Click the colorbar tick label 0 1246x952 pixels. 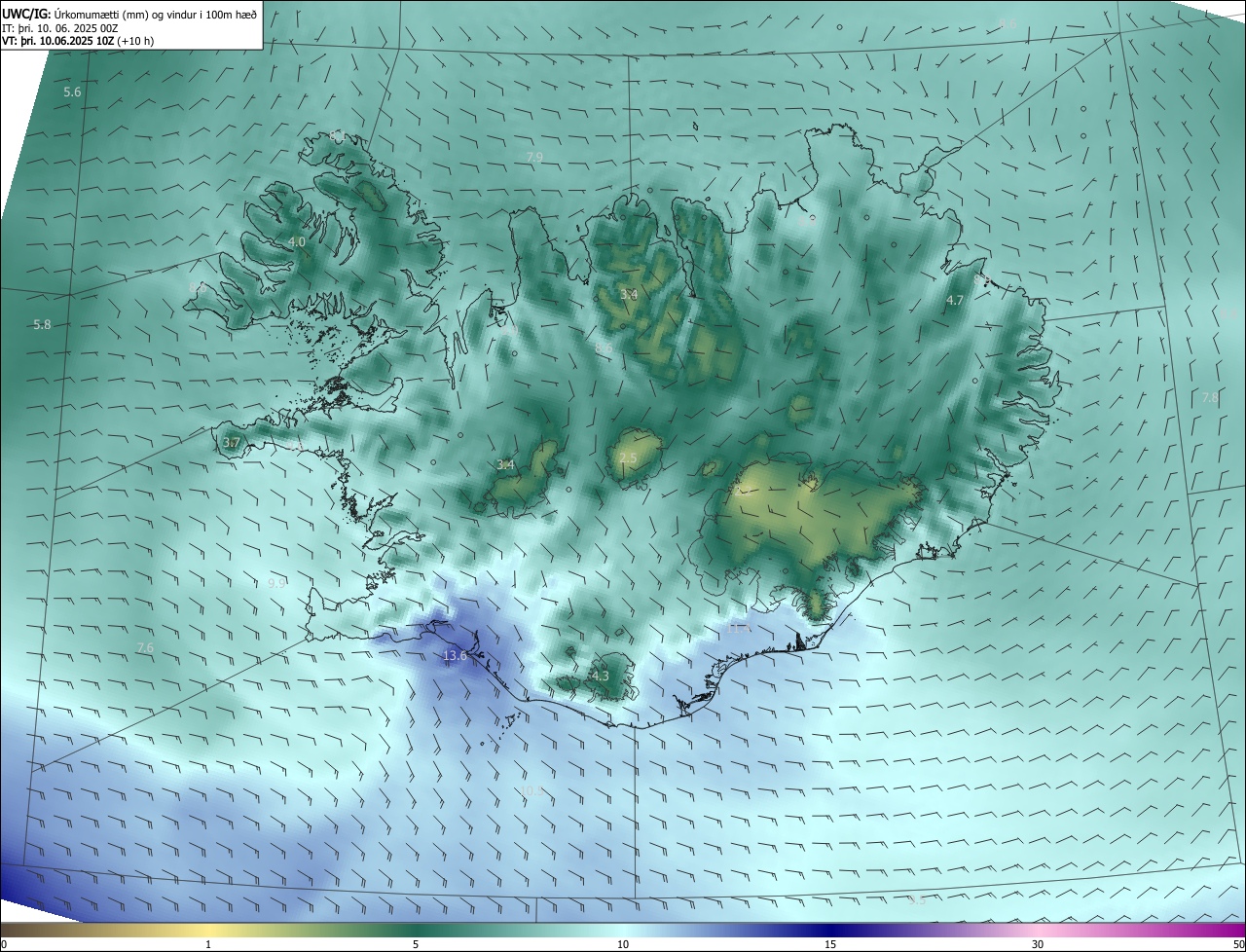click(x=4, y=944)
